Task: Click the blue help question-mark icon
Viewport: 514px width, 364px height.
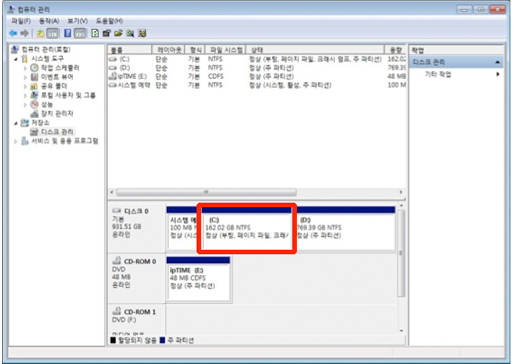Action: tap(68, 33)
